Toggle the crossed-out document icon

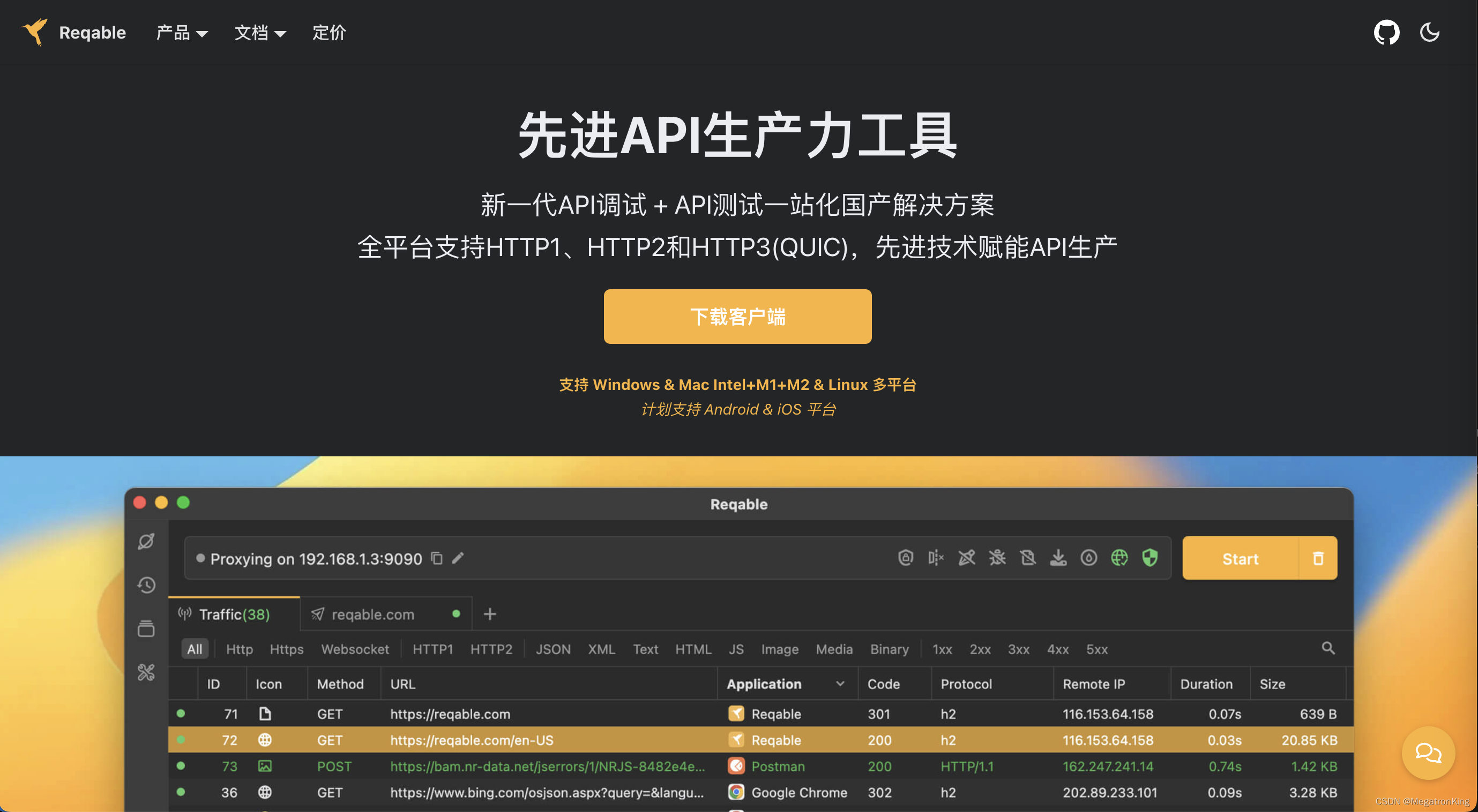pos(1028,558)
